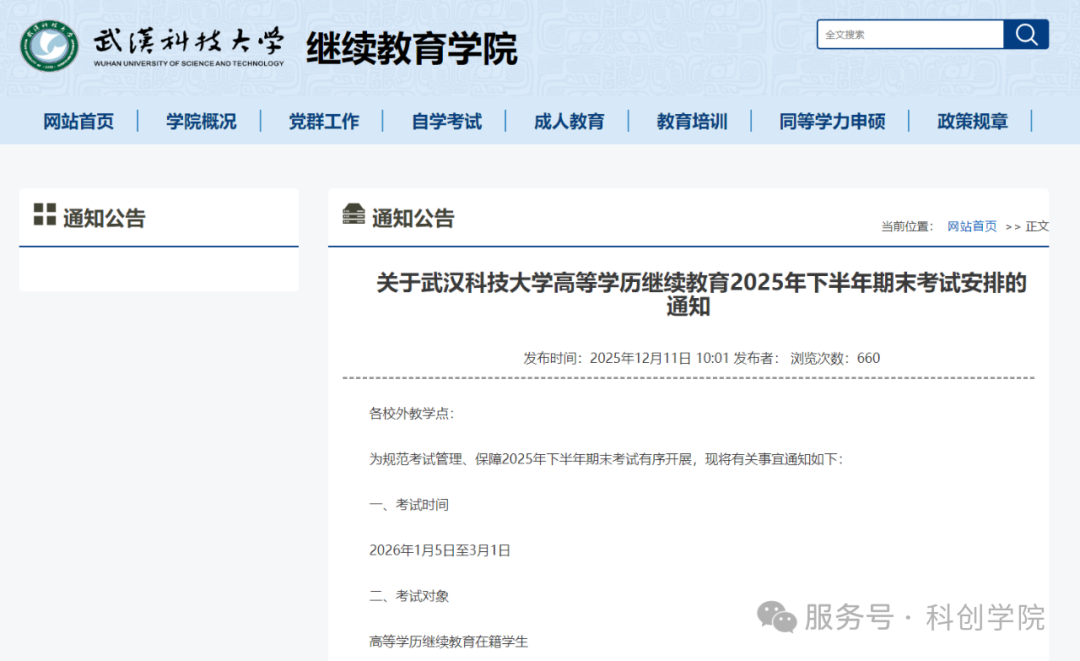Click the Wuhan University of Science and Technology logo
1080x661 pixels.
tap(47, 44)
